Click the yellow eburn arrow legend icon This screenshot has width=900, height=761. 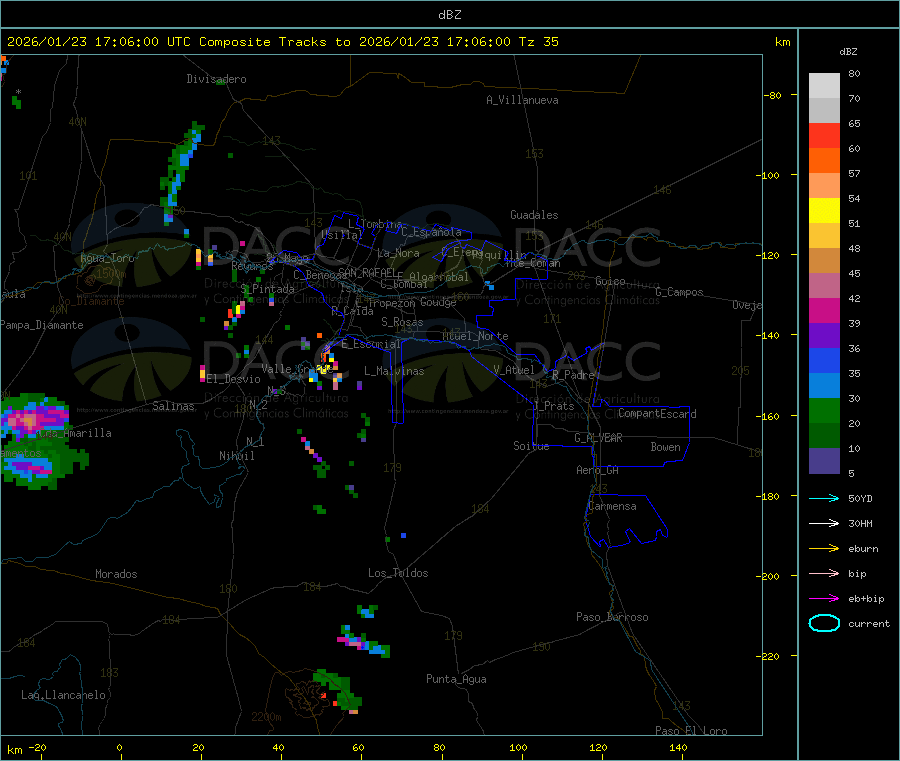(824, 549)
